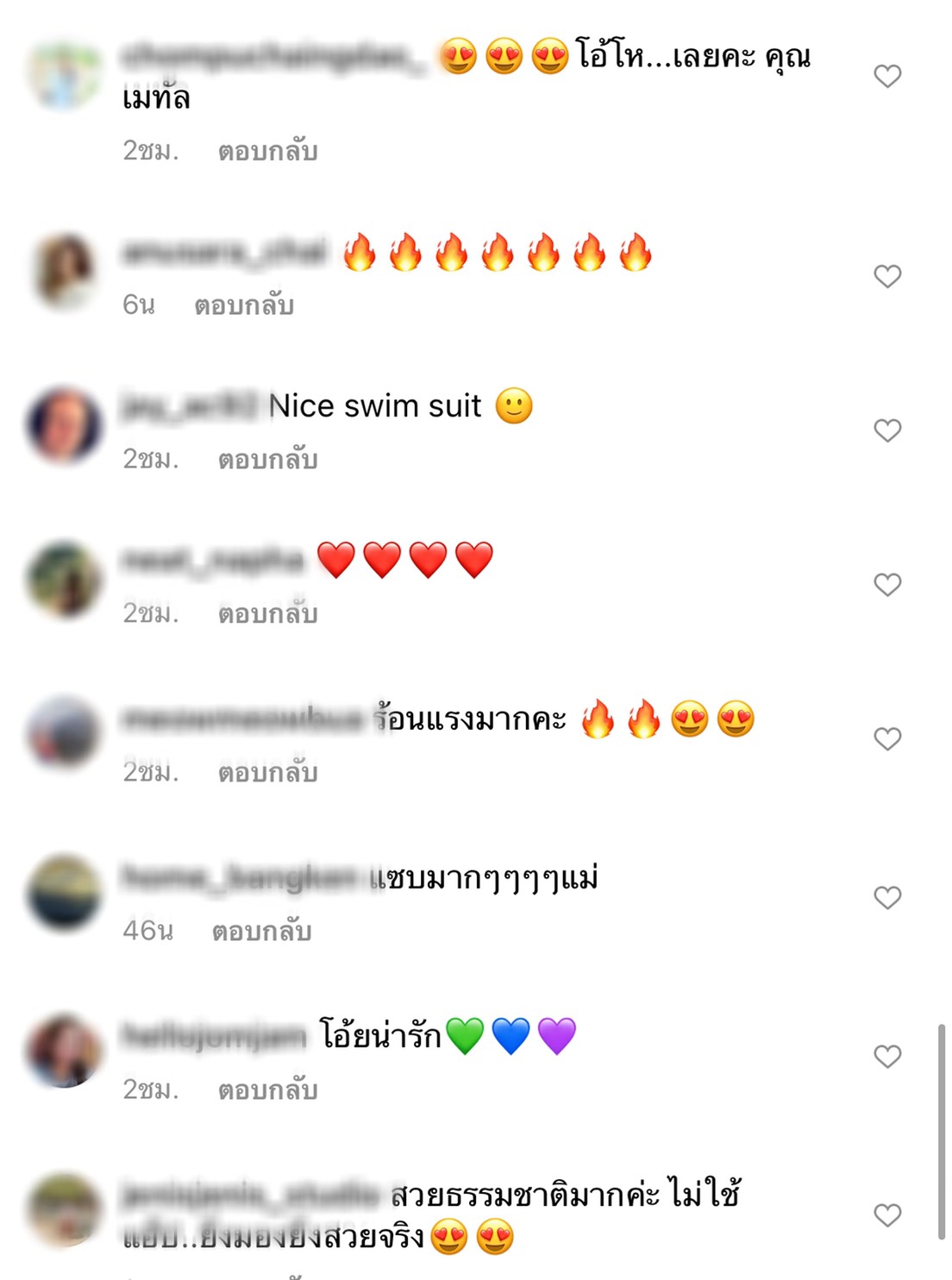
Task: Open avatar of fire emojis commenter
Action: (64, 272)
